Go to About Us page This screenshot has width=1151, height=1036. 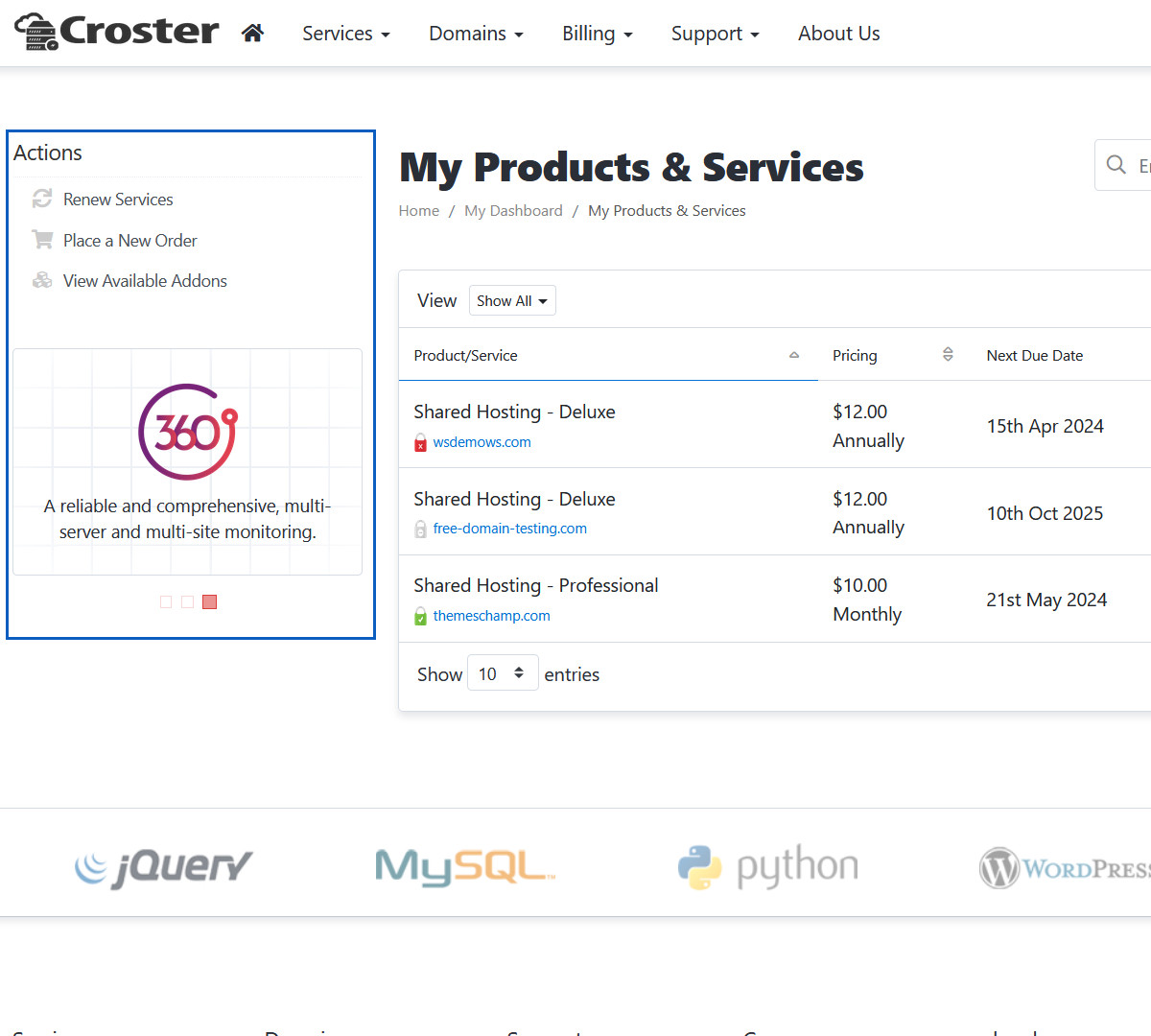[x=838, y=34]
